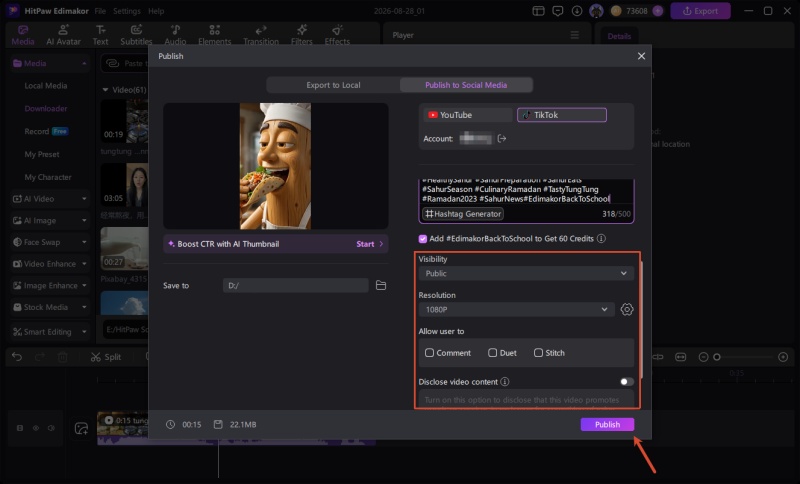Click the chef video preview thumbnail
Screen dimensions: 800x484
(276, 166)
